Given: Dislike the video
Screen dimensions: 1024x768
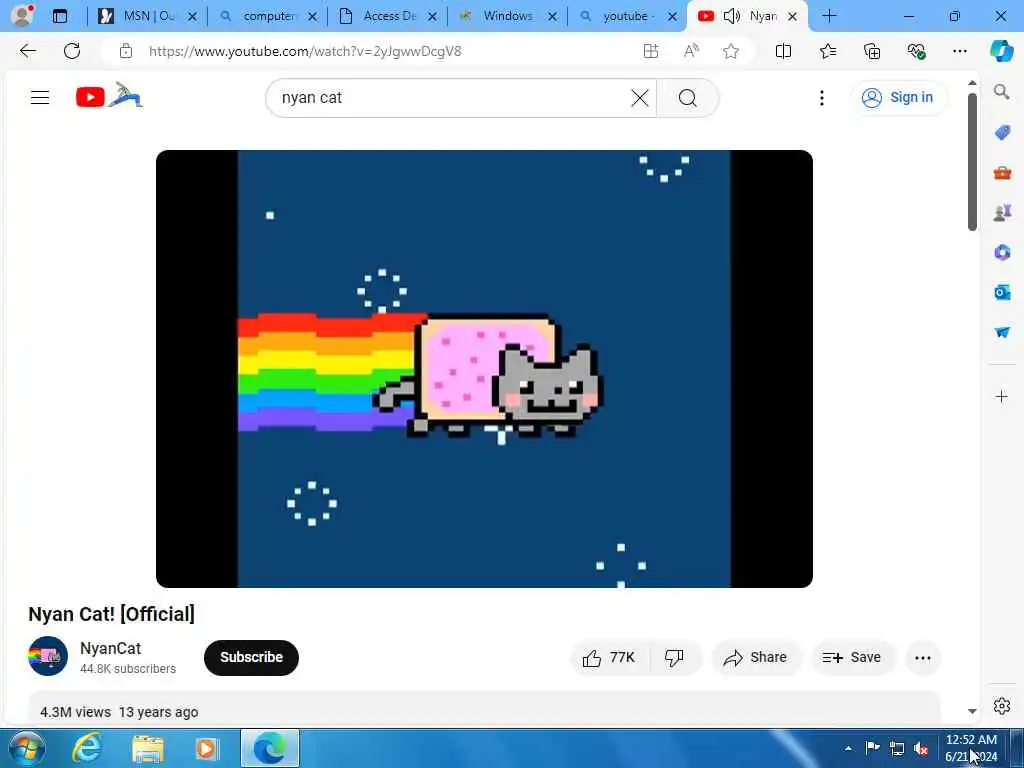Looking at the screenshot, I should click(x=674, y=658).
